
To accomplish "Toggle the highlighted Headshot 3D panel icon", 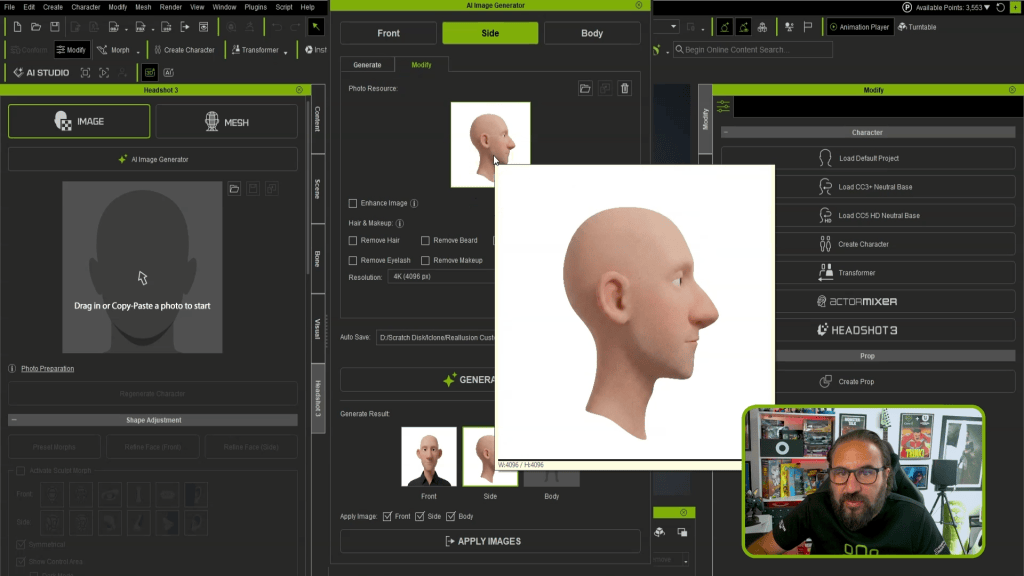I will point(150,72).
